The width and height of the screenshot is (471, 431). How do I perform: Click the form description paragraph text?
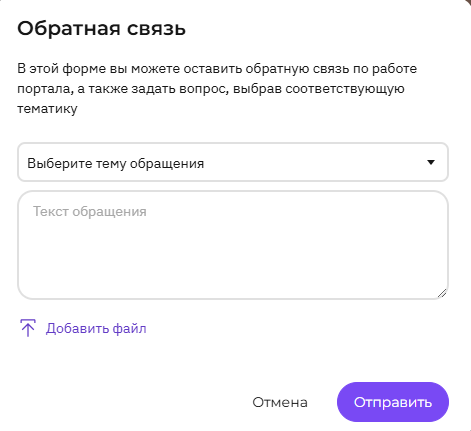pos(217,88)
